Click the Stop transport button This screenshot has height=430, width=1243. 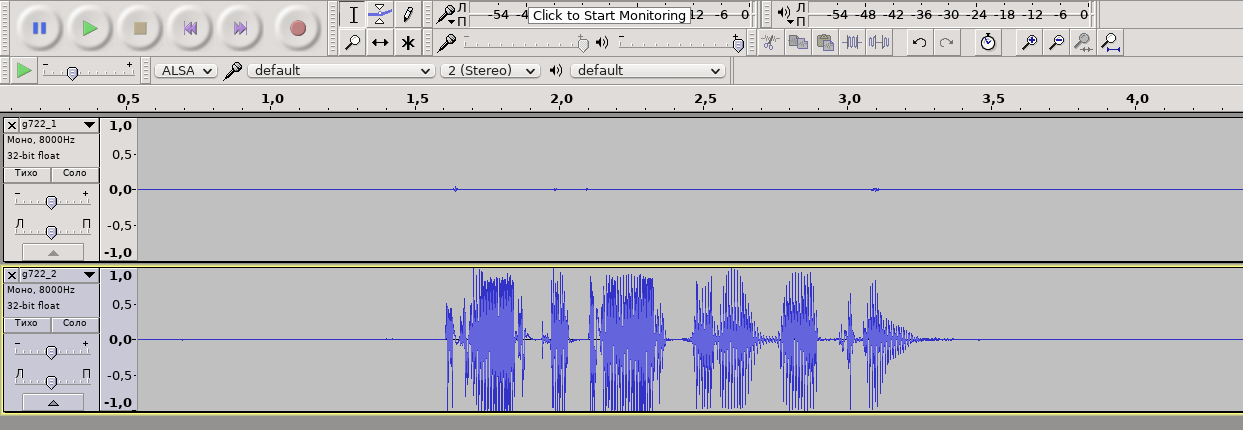click(x=141, y=28)
